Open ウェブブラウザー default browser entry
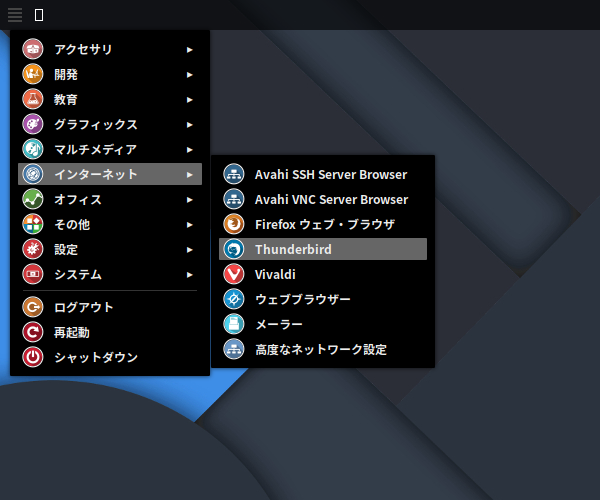 click(x=323, y=299)
